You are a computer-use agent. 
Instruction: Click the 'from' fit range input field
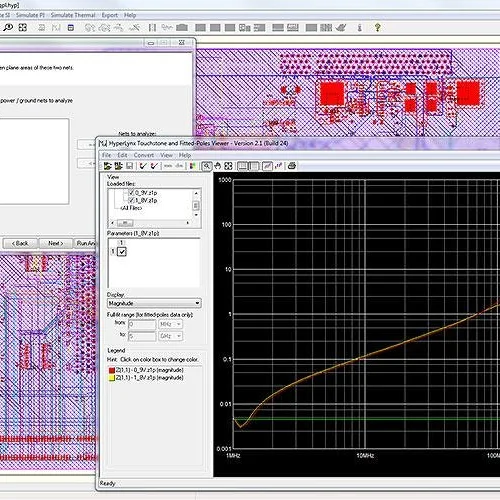pyautogui.click(x=142, y=324)
